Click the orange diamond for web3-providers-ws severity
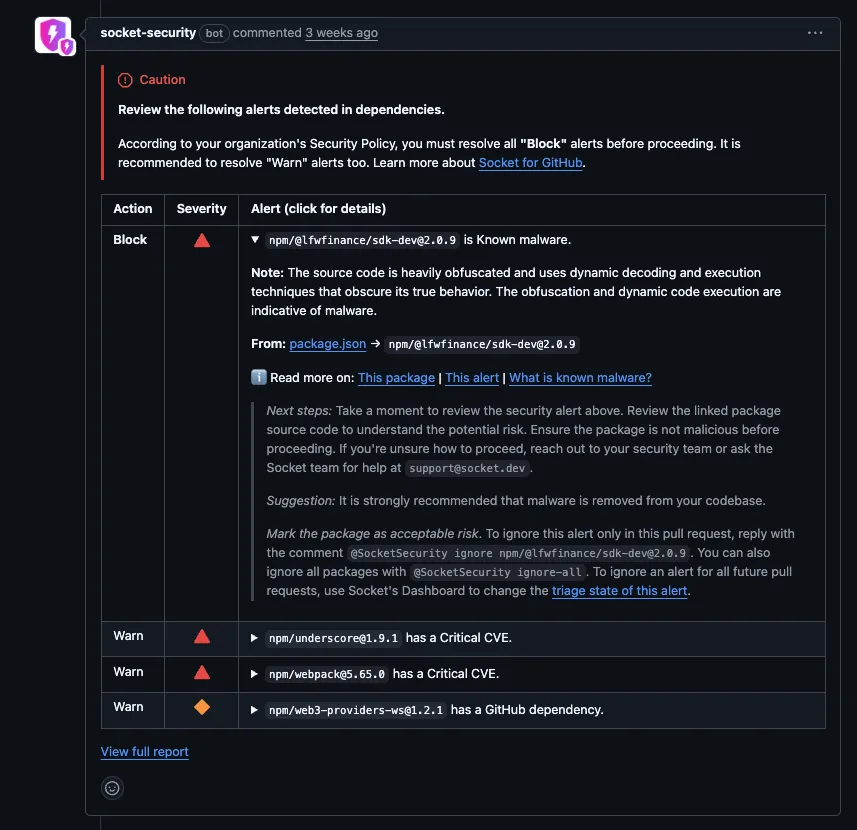 (201, 708)
